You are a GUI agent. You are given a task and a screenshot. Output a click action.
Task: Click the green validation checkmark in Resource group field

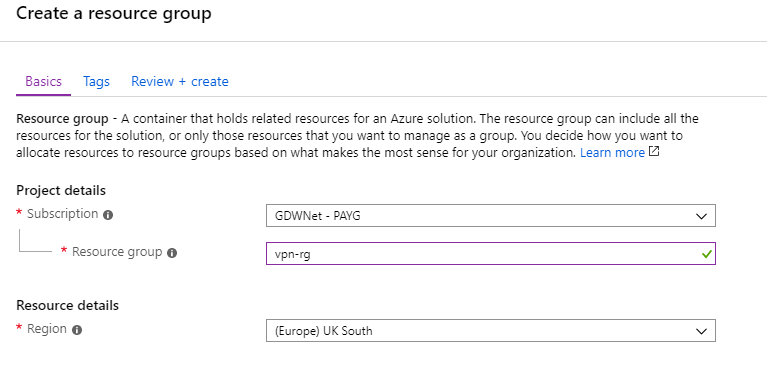click(x=706, y=254)
